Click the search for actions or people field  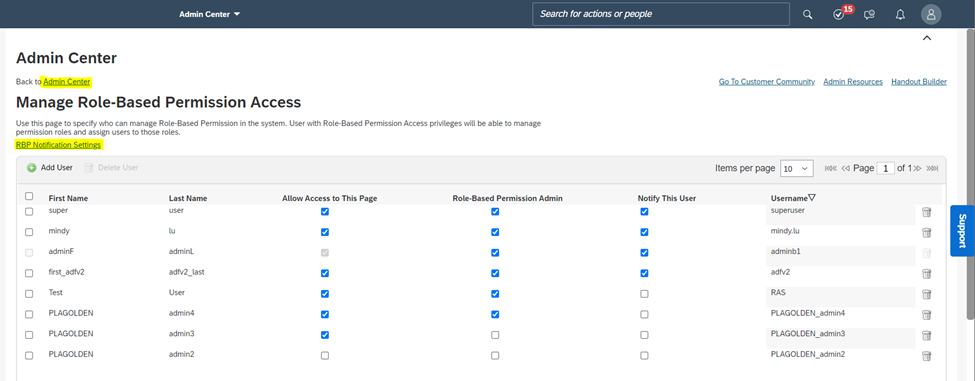point(660,14)
